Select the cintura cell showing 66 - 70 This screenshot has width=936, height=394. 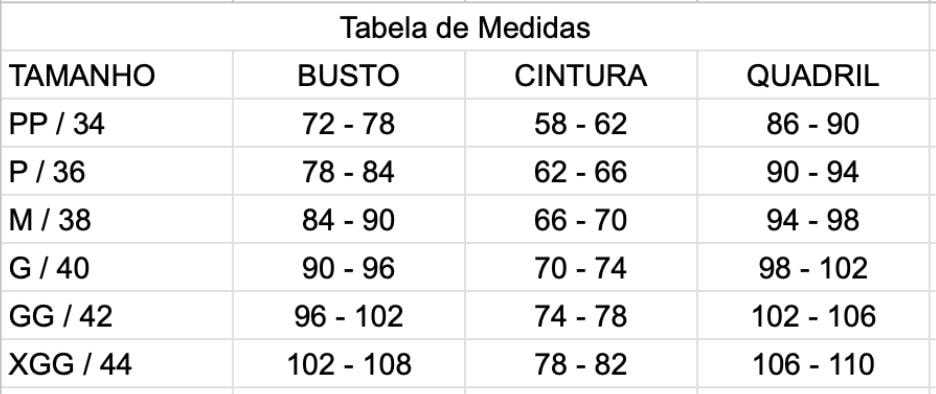pos(581,220)
